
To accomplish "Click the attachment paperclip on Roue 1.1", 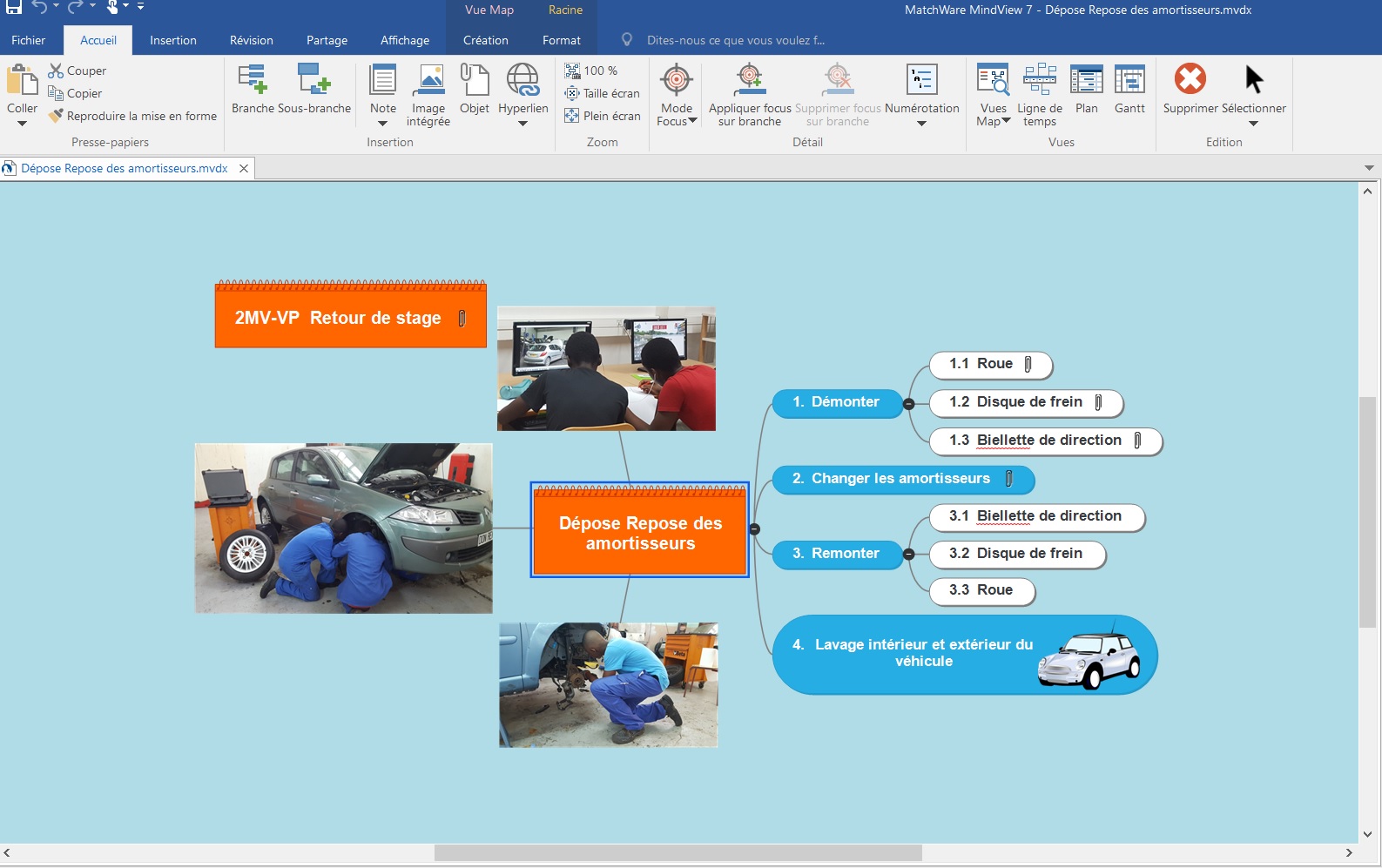I will [x=1028, y=364].
